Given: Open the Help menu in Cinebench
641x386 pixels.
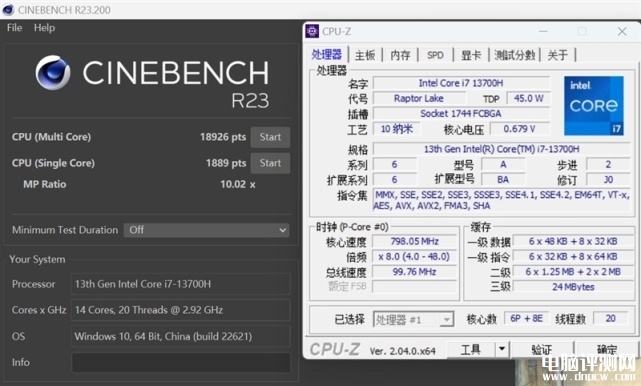Looking at the screenshot, I should [x=44, y=28].
